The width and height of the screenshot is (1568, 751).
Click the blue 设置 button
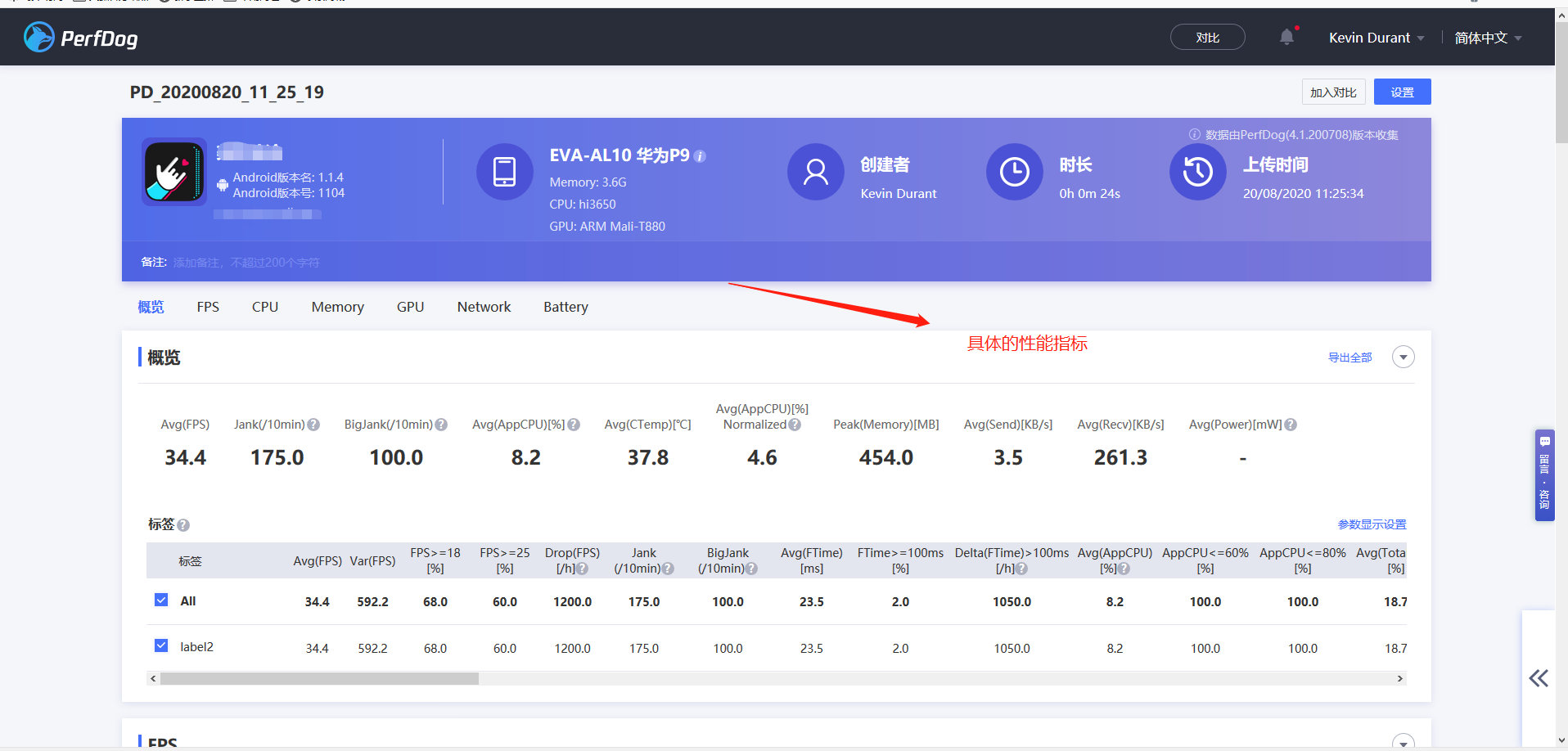(1402, 92)
